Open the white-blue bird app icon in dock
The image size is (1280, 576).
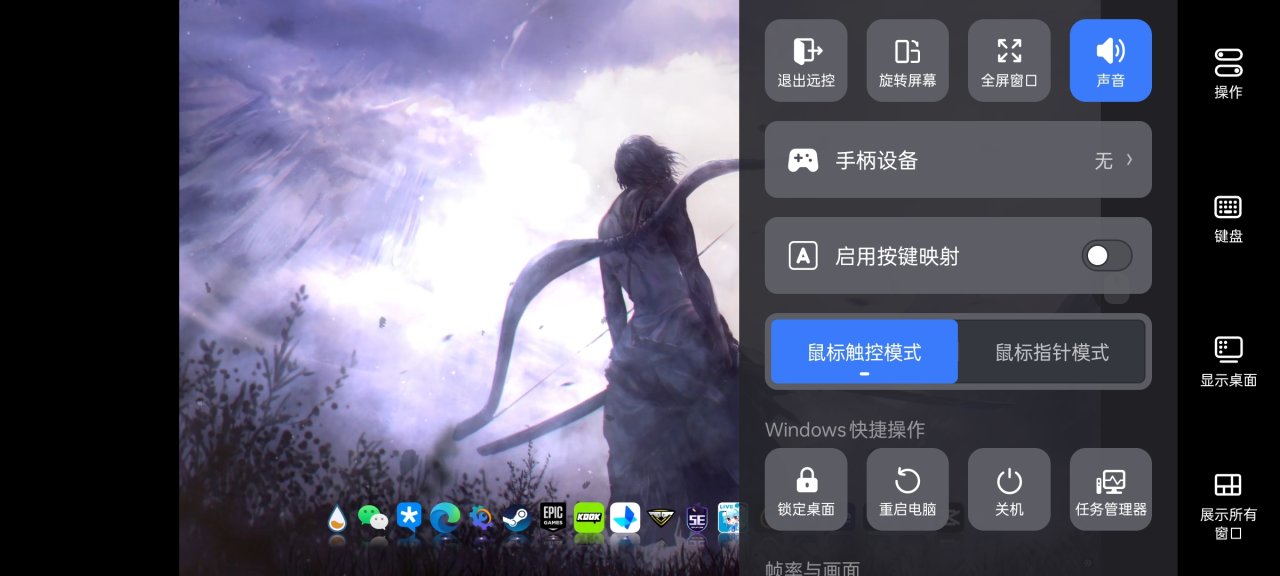point(625,518)
